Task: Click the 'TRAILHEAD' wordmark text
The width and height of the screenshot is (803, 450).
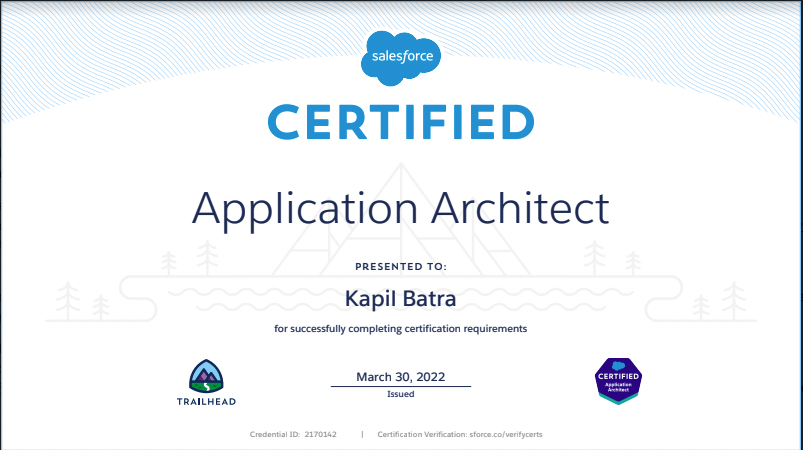Action: click(206, 402)
